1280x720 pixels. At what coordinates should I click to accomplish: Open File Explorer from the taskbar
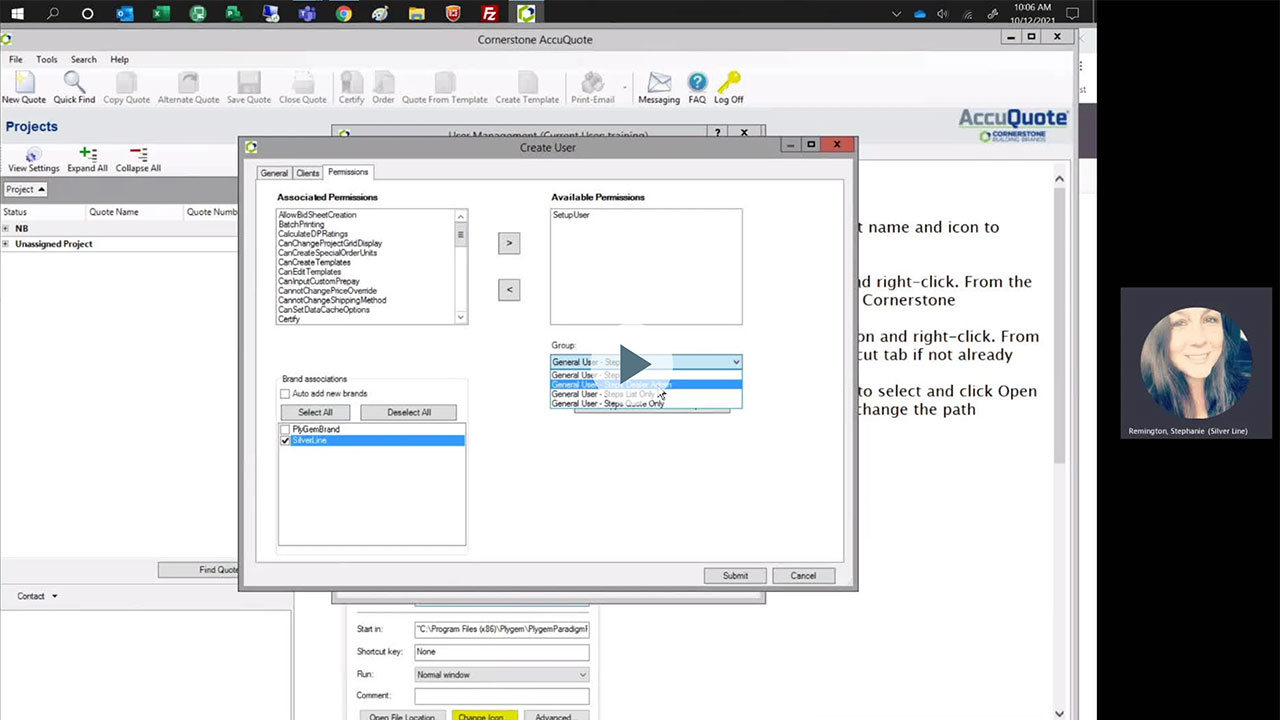coord(416,14)
